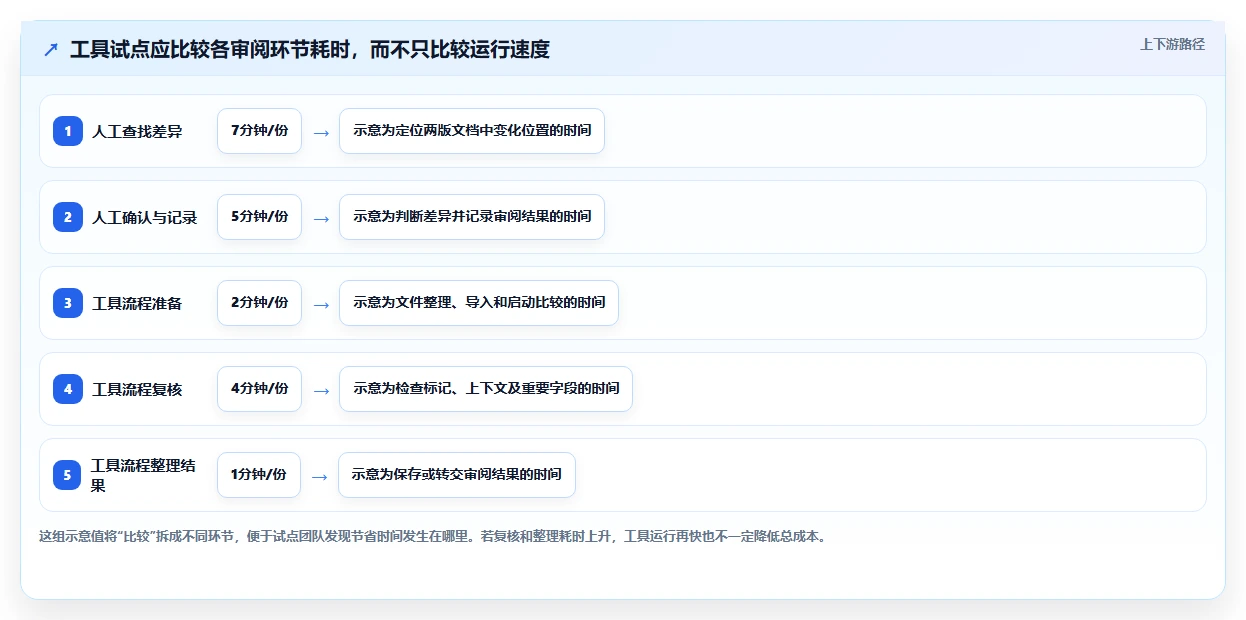Select step badge 1 for 人工查找差异

(68, 131)
